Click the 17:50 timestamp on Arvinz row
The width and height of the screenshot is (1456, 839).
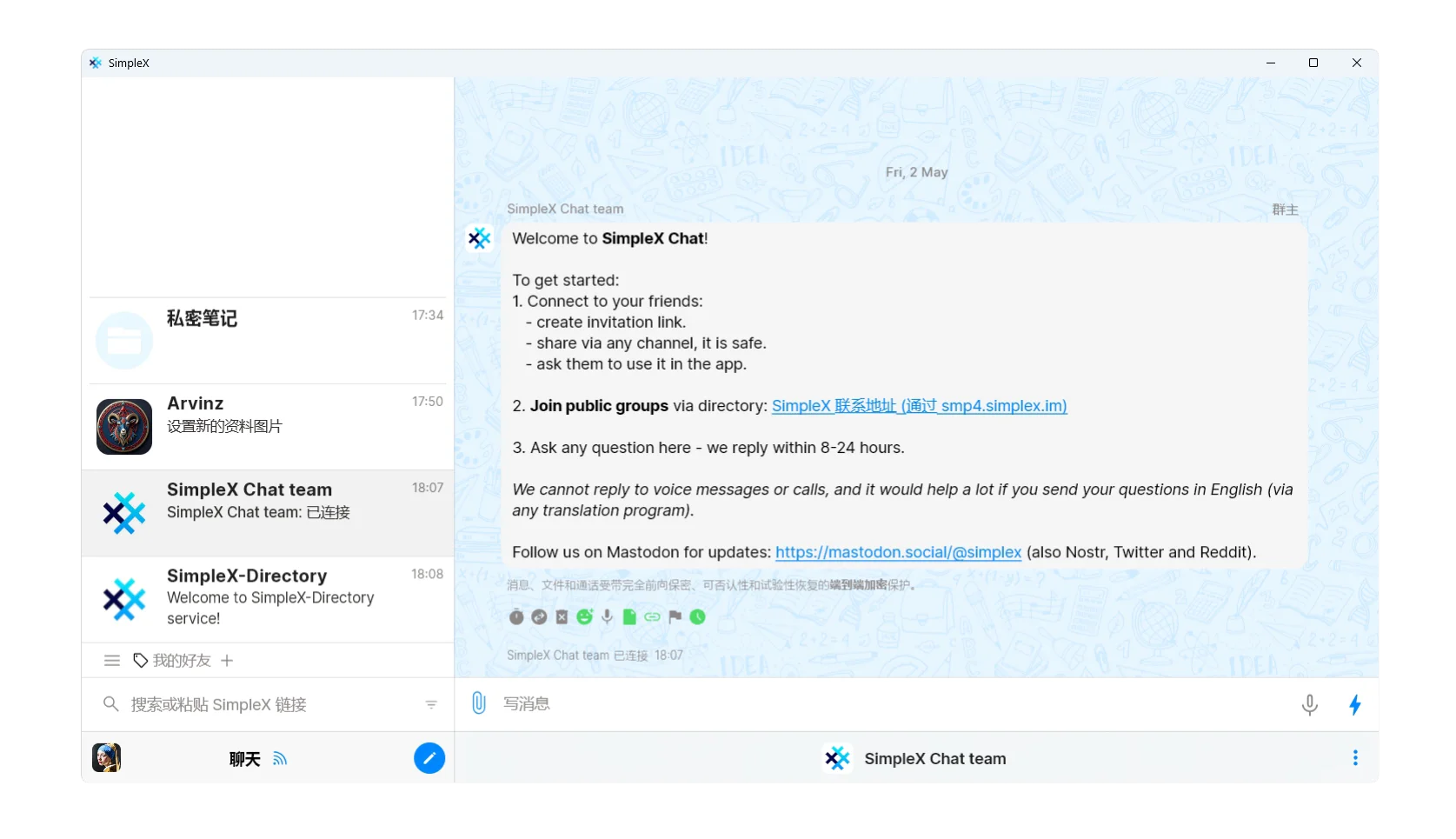click(428, 401)
